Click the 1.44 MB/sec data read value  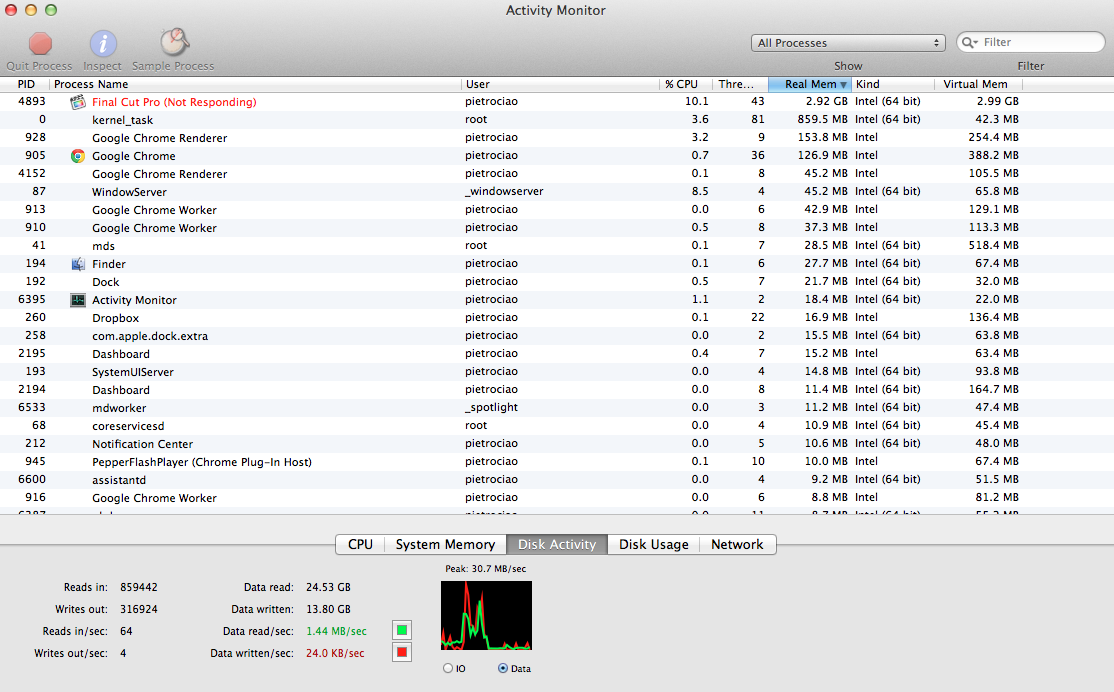click(x=336, y=631)
